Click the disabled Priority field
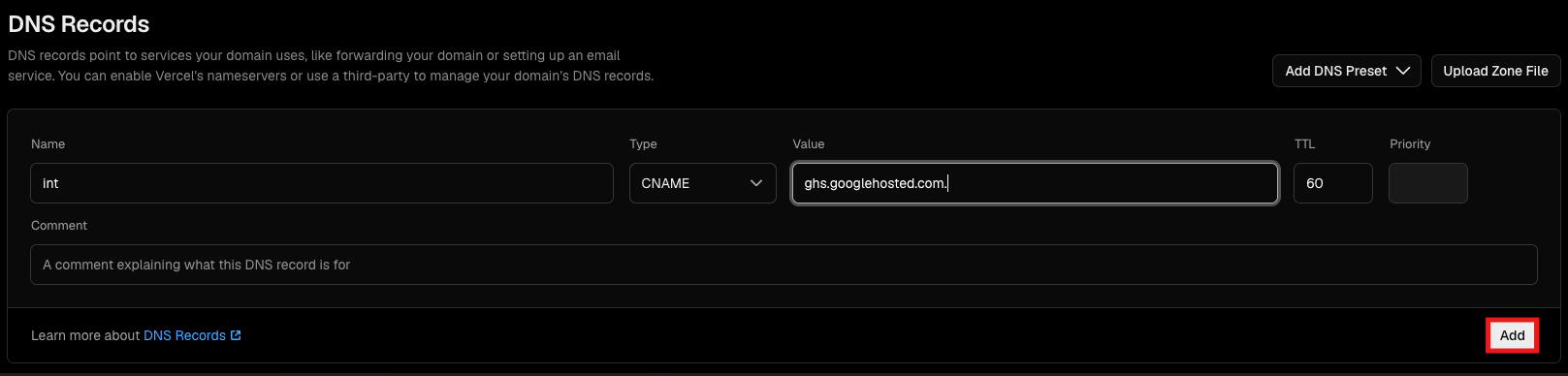The width and height of the screenshot is (1568, 376). pos(1427,183)
